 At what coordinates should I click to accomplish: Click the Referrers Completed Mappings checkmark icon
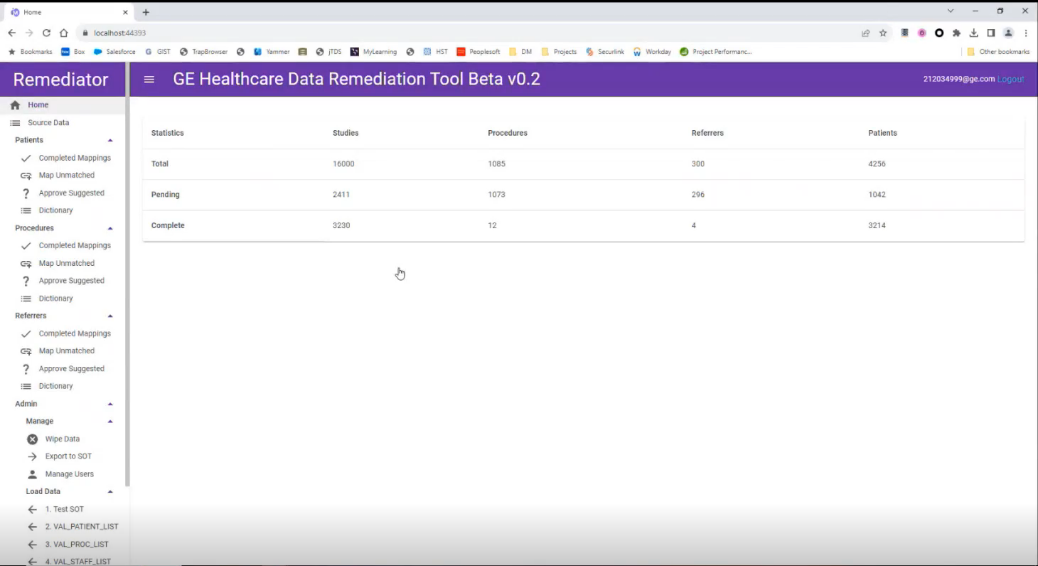(x=26, y=334)
